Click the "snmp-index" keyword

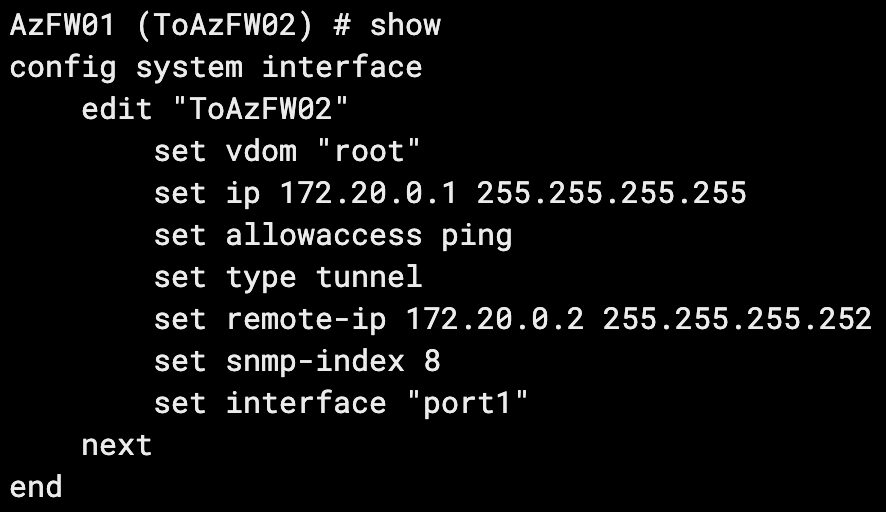pyautogui.click(x=315, y=361)
